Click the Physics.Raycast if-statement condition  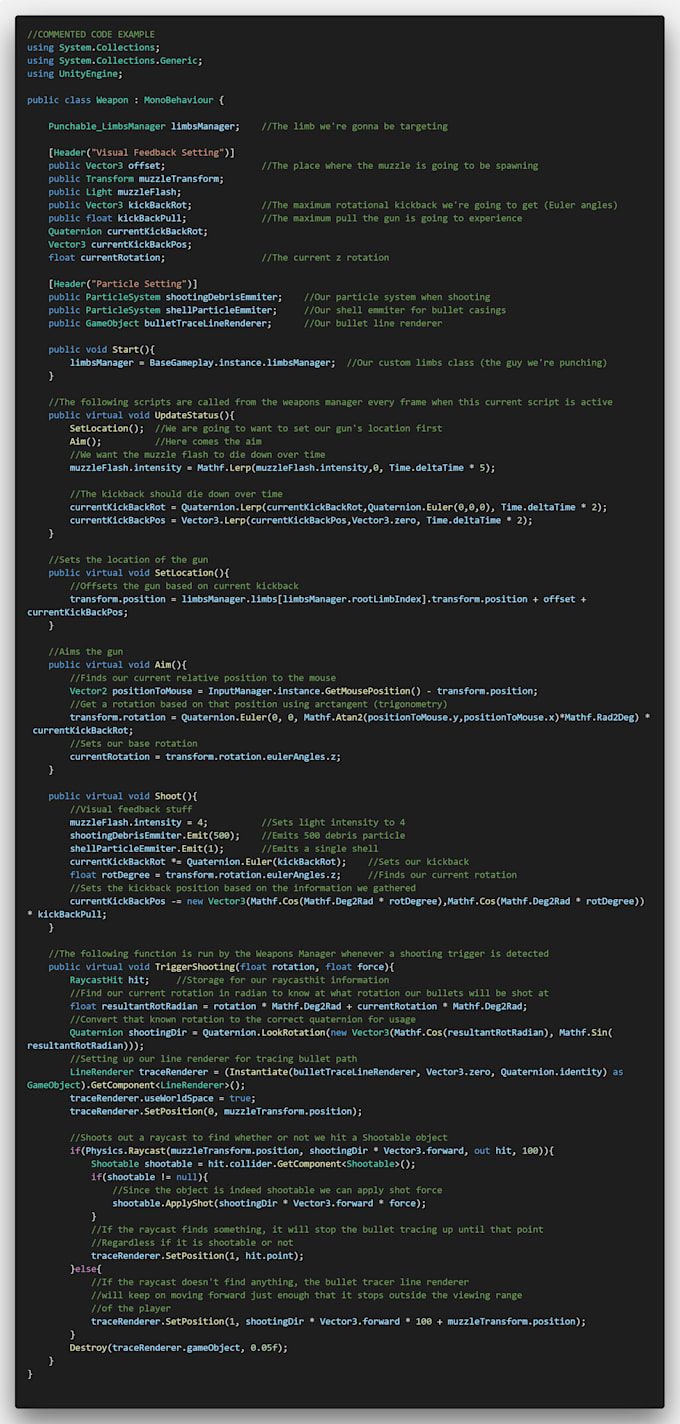251,1151
